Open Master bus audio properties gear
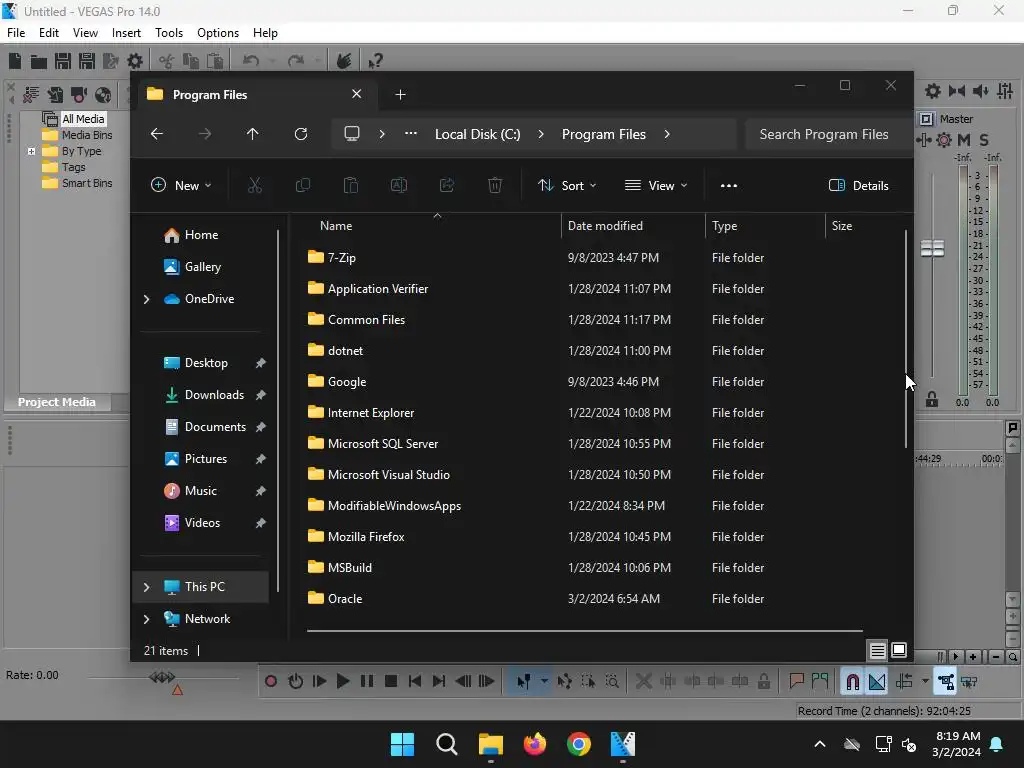 [933, 91]
